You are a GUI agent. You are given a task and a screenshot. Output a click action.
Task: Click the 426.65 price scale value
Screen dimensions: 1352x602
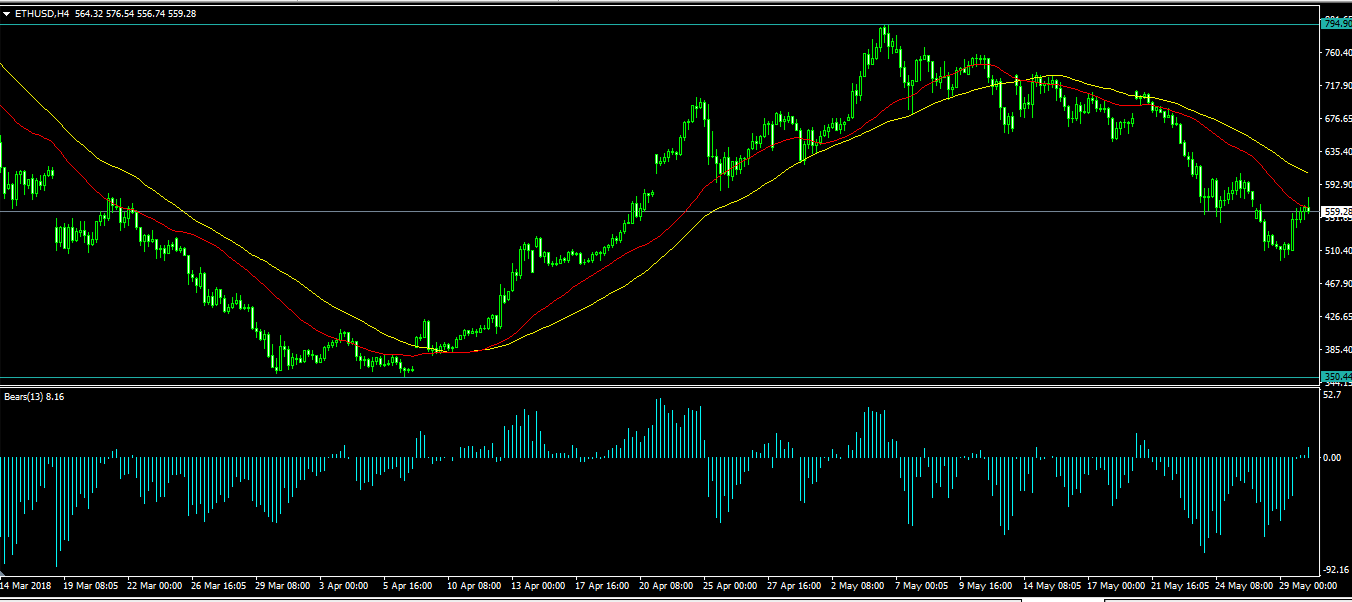tap(1337, 316)
